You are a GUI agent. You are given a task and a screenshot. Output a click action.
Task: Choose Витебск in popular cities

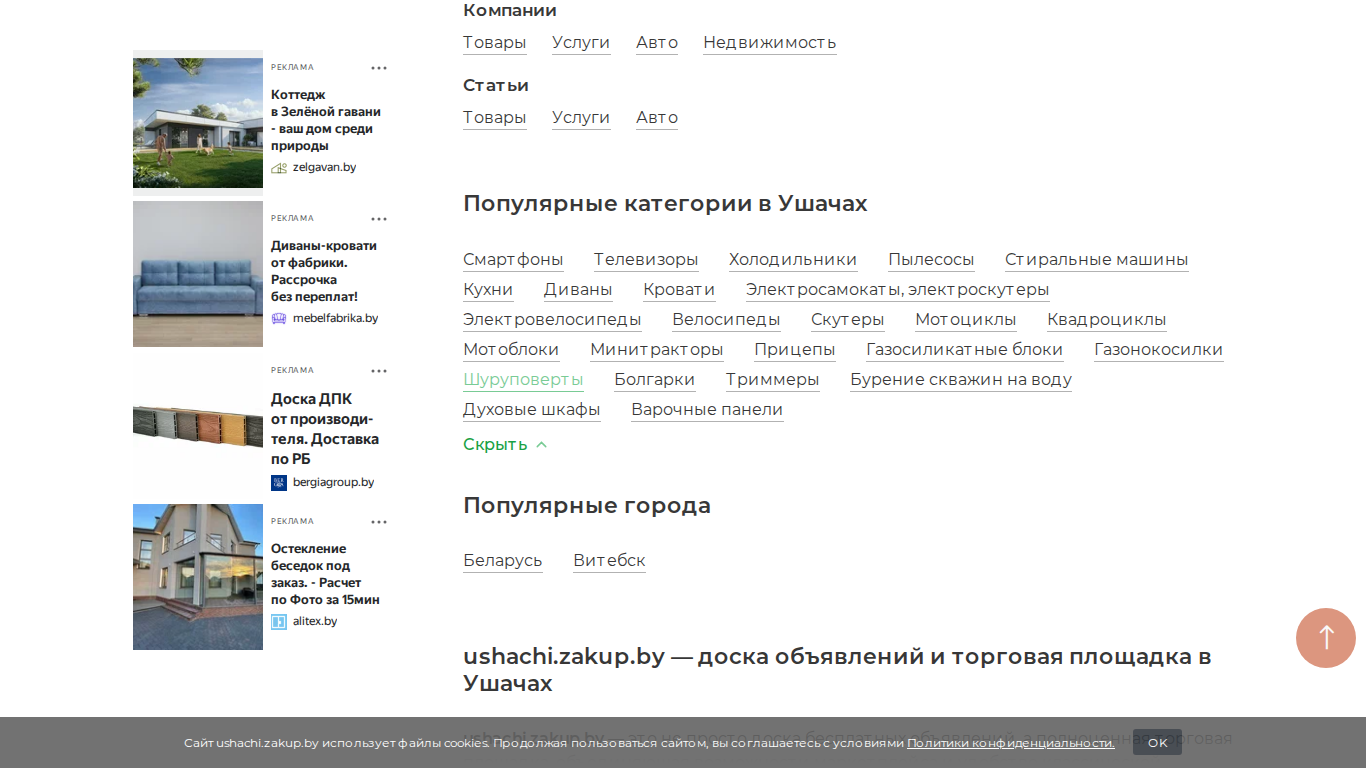(610, 561)
